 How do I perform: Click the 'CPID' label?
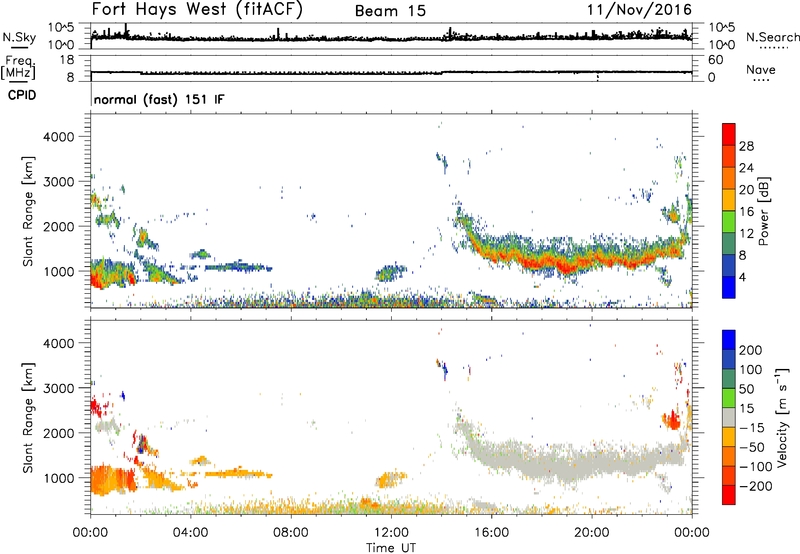(x=22, y=95)
